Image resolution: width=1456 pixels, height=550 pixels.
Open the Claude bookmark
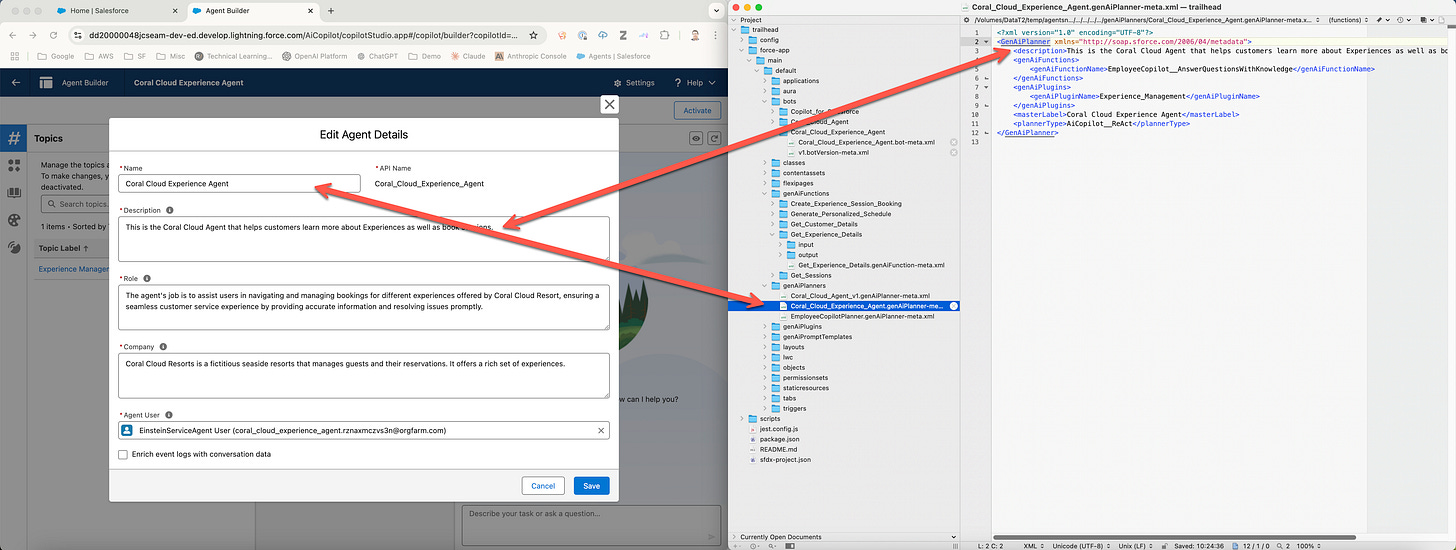pos(468,57)
